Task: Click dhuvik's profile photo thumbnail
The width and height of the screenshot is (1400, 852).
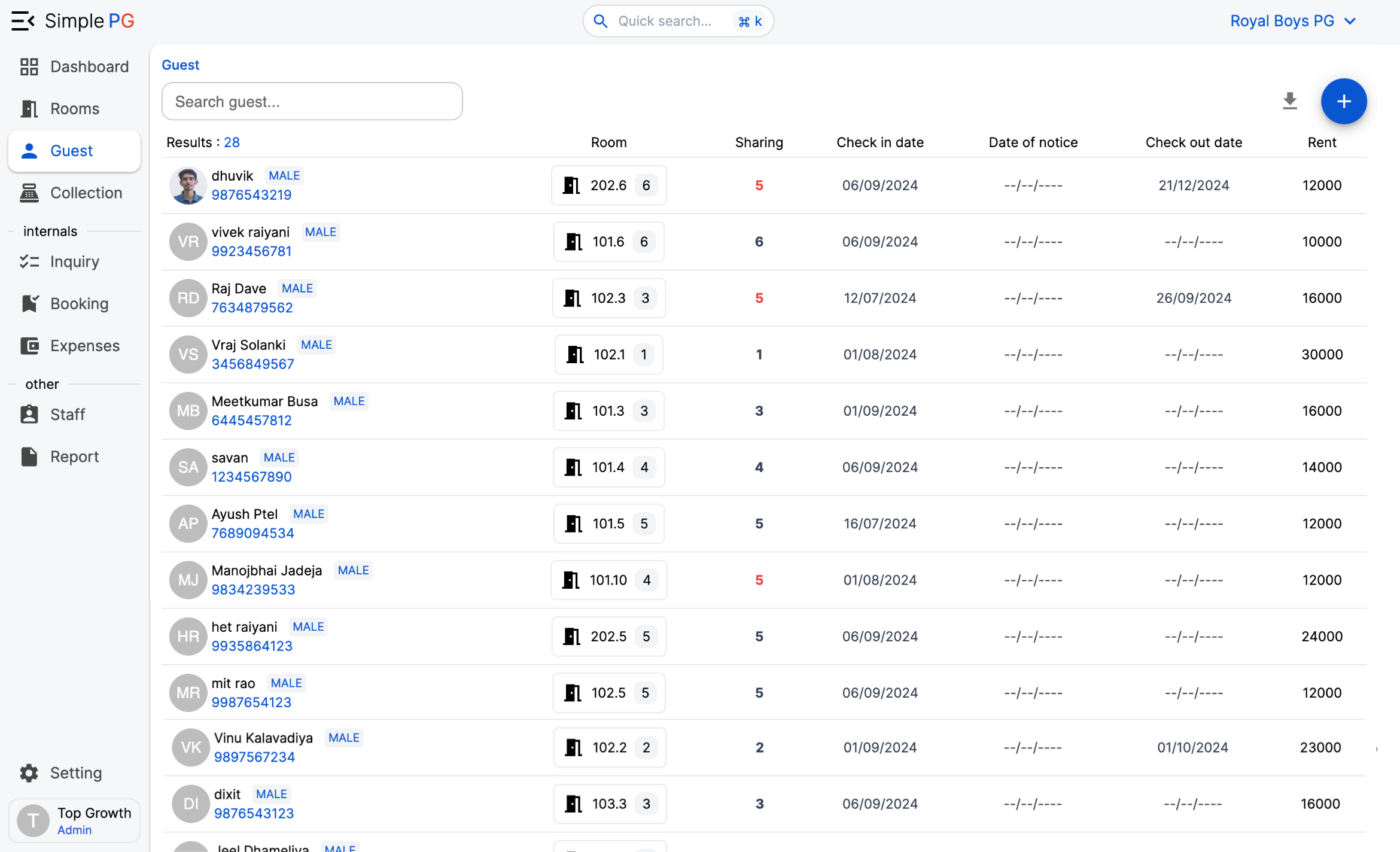Action: [x=188, y=185]
